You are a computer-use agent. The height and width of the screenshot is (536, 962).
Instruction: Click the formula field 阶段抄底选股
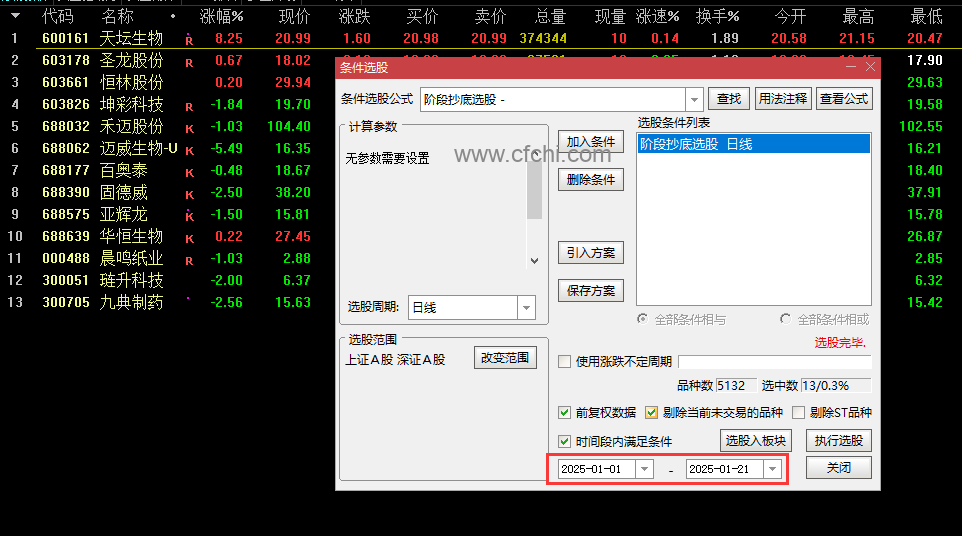553,99
